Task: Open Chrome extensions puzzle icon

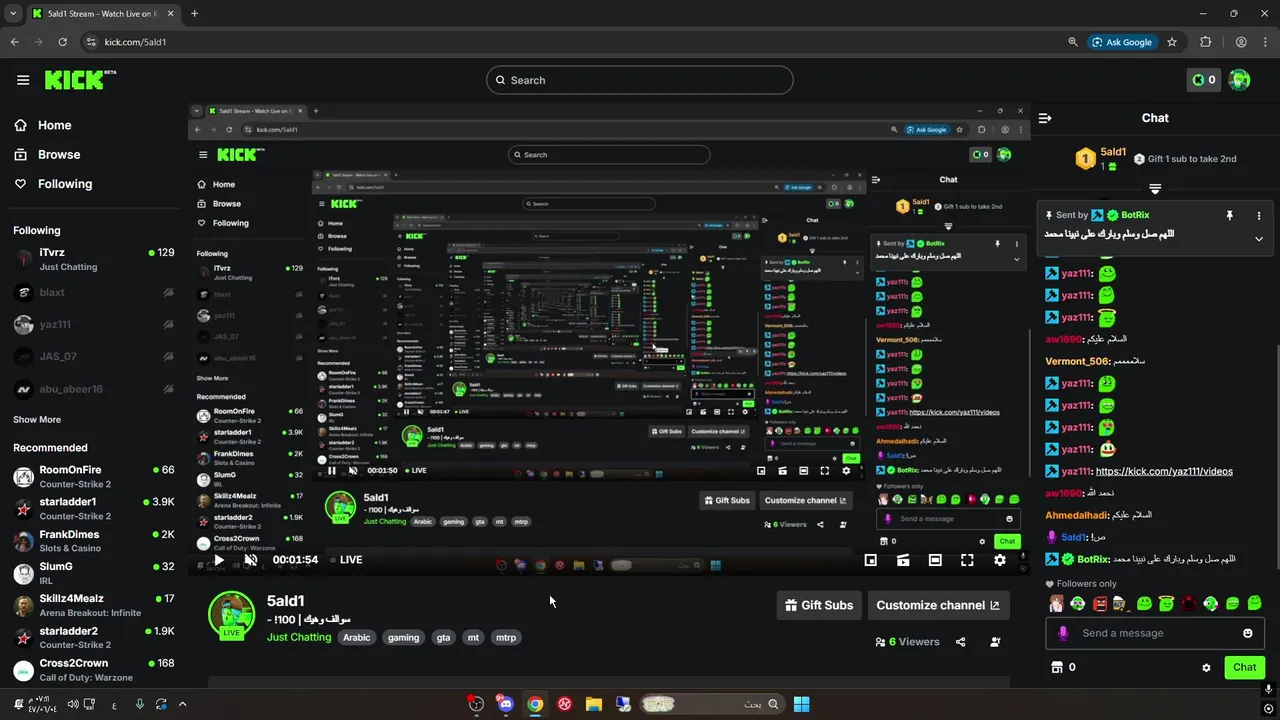Action: (x=1205, y=42)
